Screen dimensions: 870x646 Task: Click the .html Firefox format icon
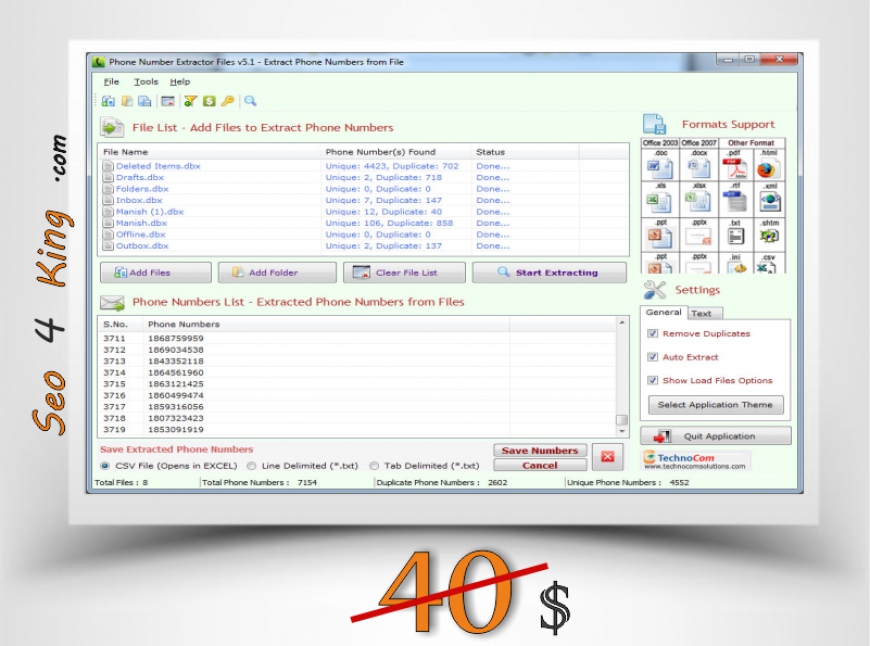(768, 168)
